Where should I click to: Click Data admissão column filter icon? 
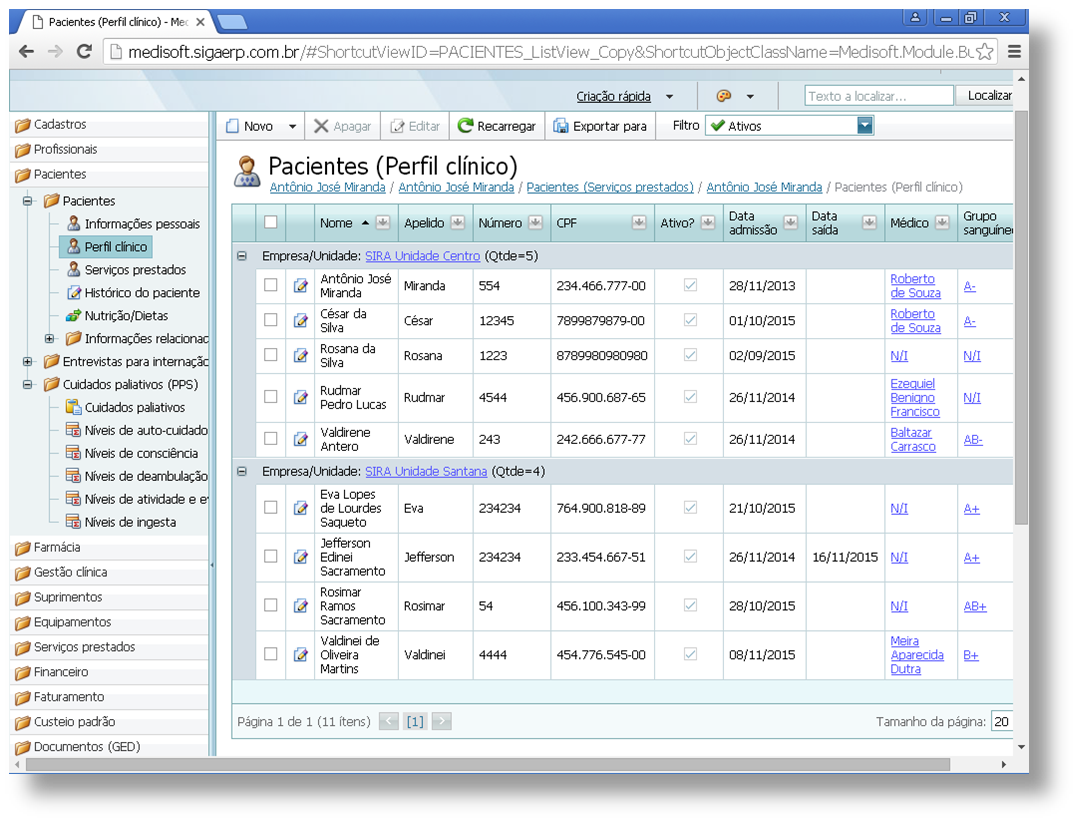(x=791, y=222)
